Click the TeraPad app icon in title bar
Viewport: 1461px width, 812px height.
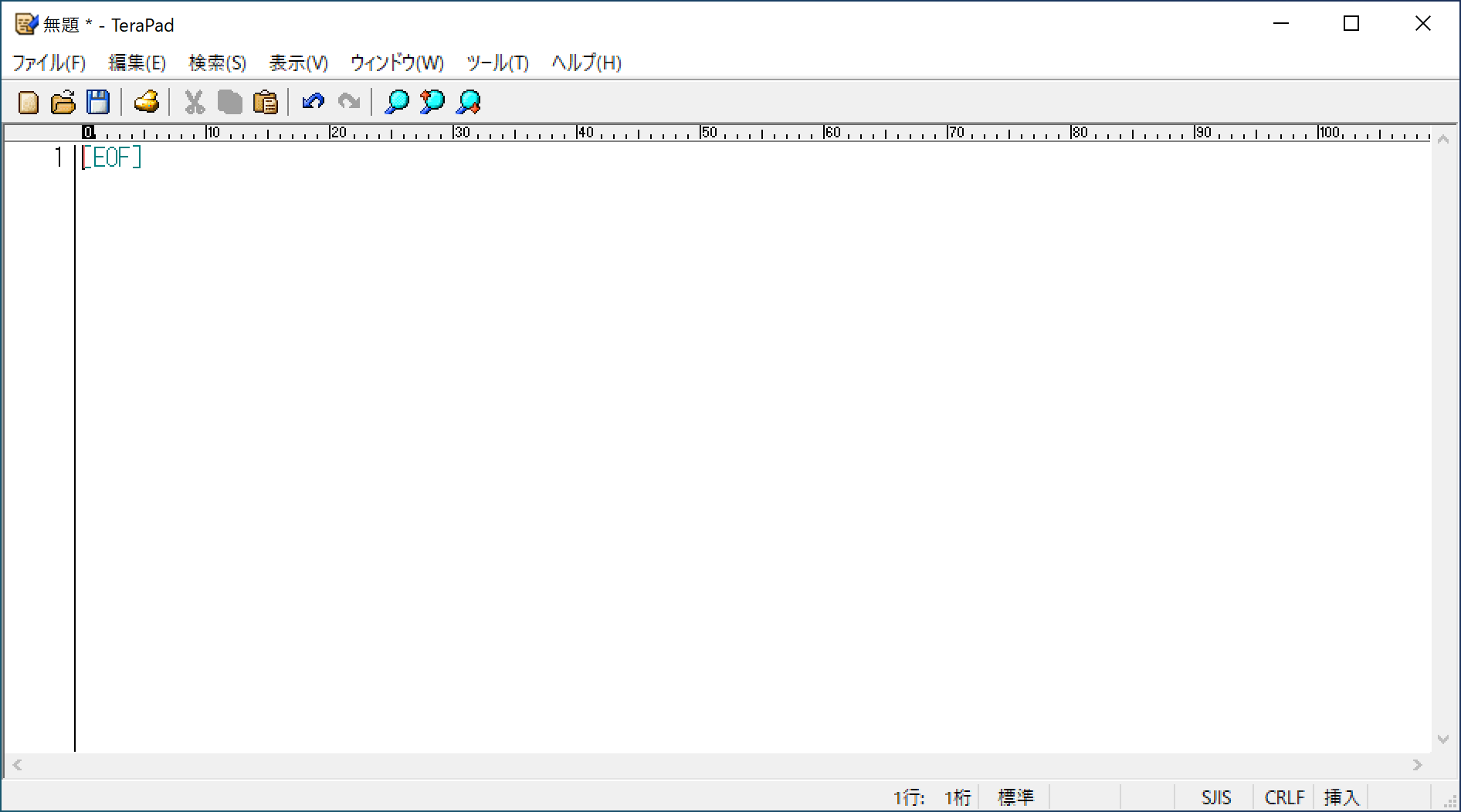[25, 25]
